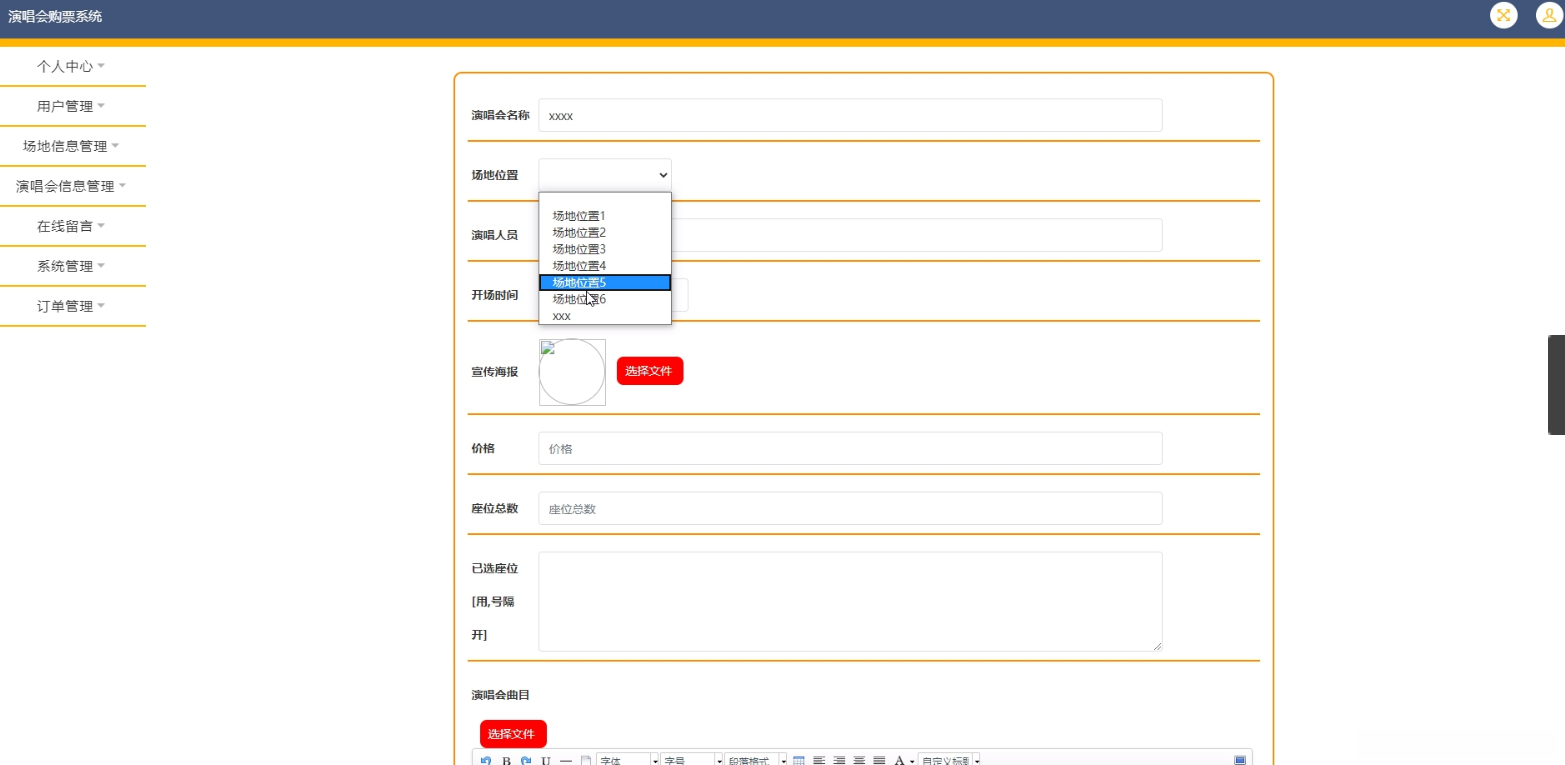Screen dimensions: 1565x765
Task: Focus the 已选座位 text area
Action: (850, 602)
